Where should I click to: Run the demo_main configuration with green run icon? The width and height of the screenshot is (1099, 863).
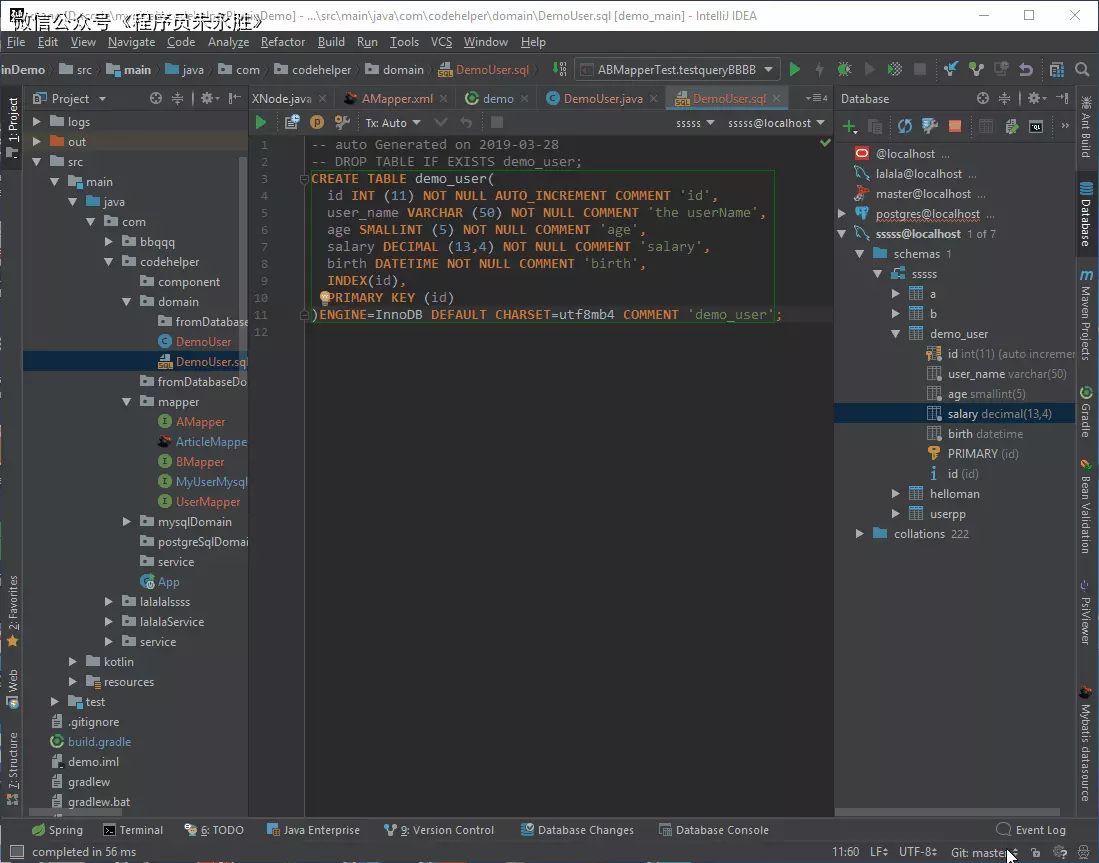tap(796, 71)
